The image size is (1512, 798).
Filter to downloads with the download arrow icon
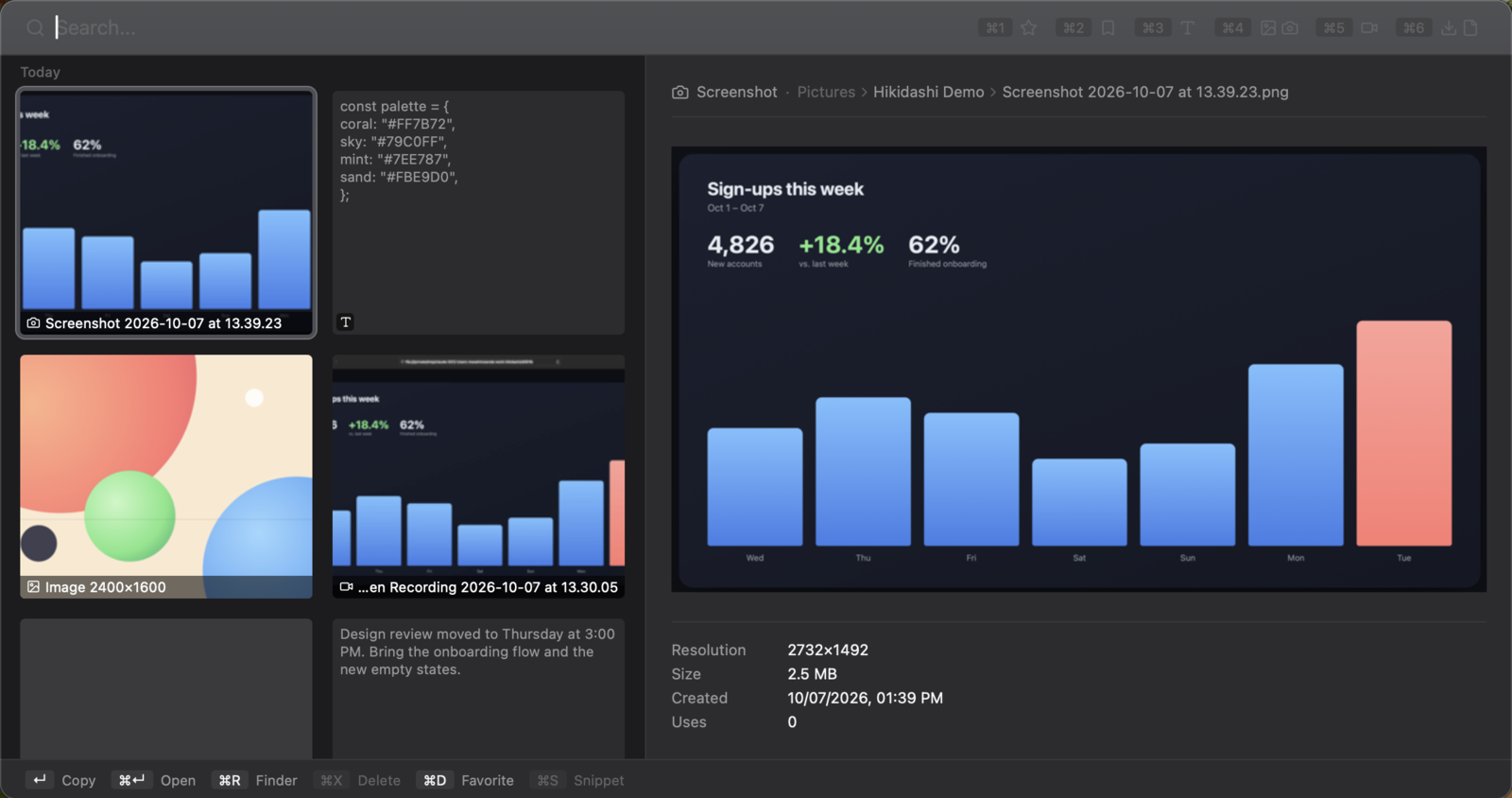[x=1449, y=28]
